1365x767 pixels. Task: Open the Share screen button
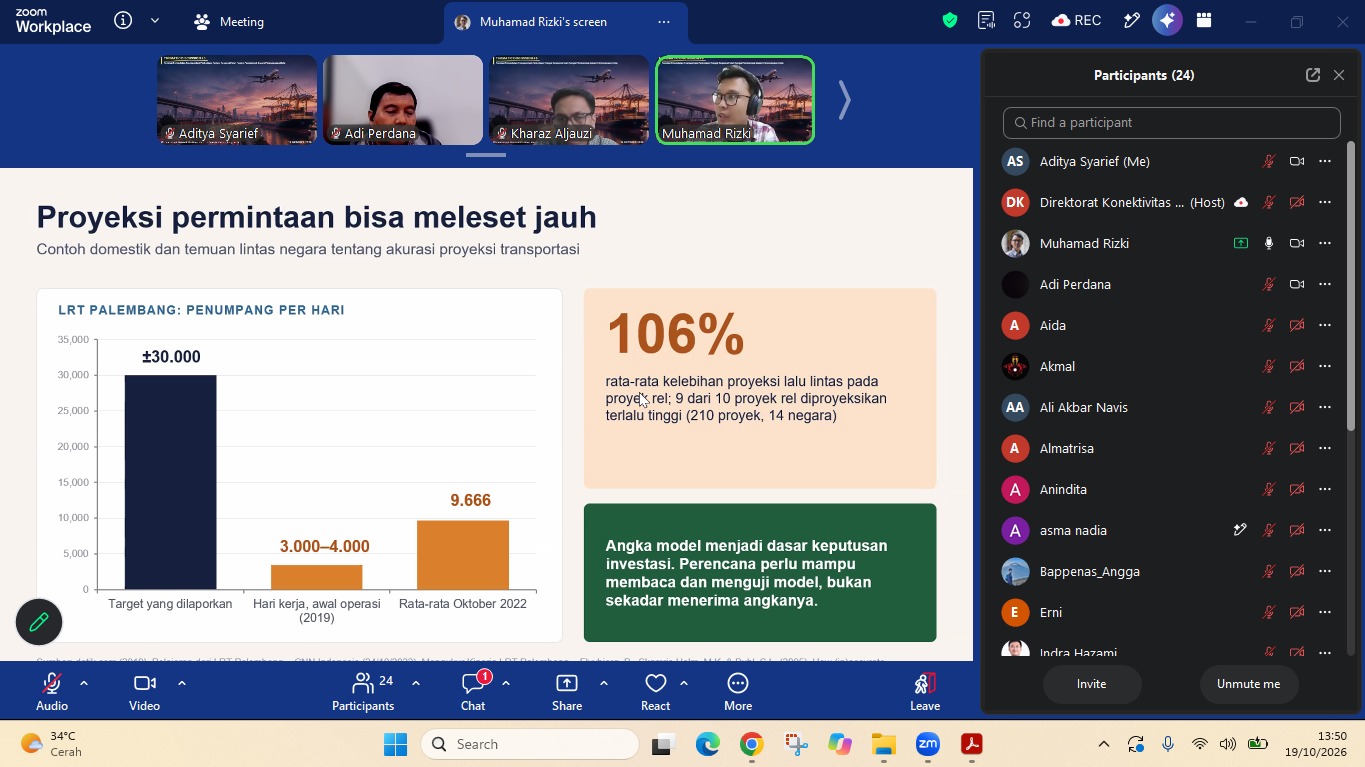(567, 691)
